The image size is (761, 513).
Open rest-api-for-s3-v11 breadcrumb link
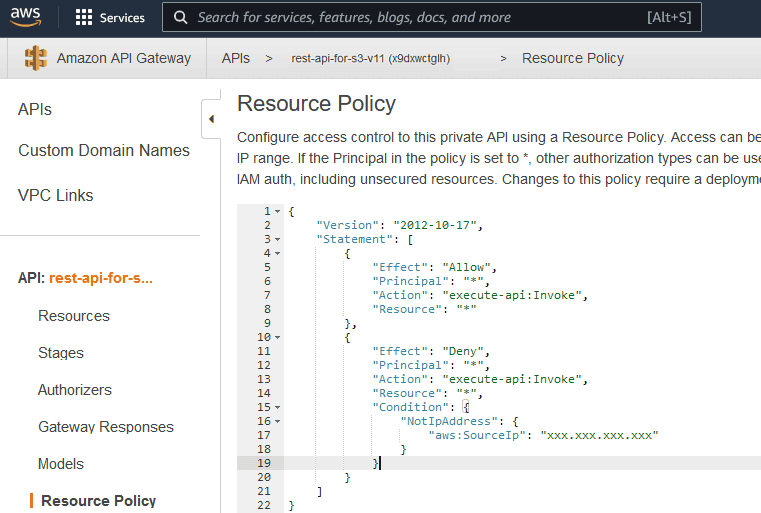tap(370, 58)
